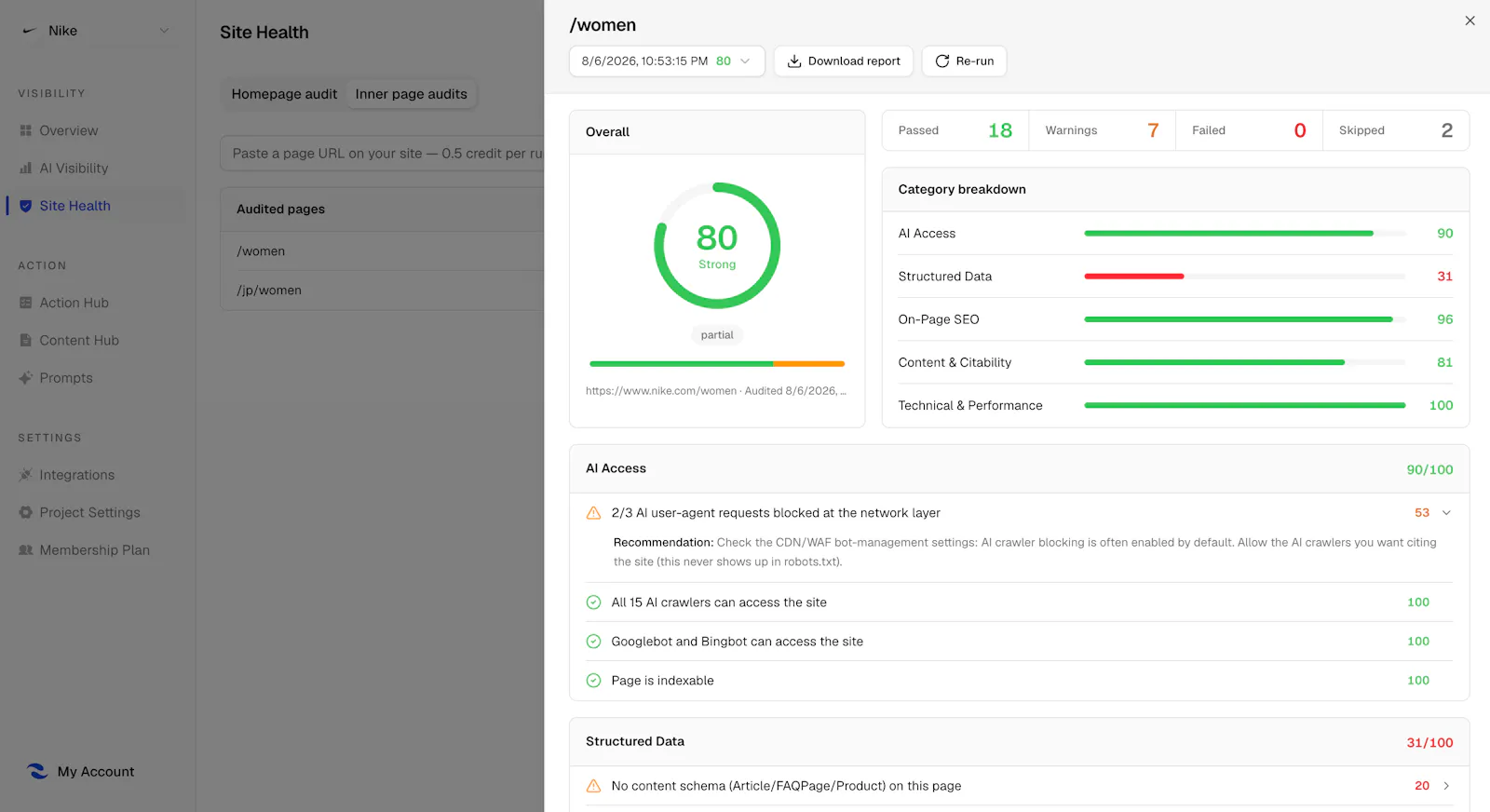Click the Failed 0 summary tile
Screen dimensions: 1490x812
click(1249, 130)
